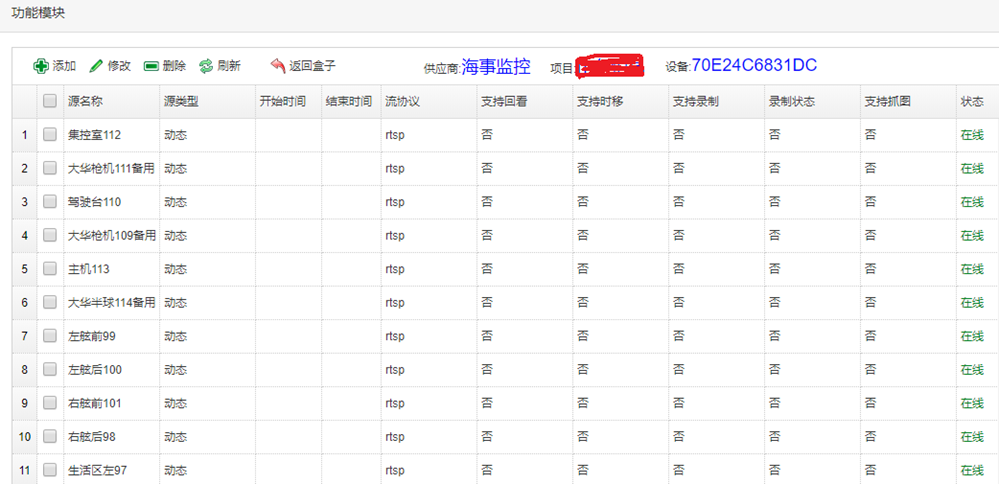Screen dimensions: 999x484
Task: Click the 在线 status for 生活区左97
Action: click(971, 470)
